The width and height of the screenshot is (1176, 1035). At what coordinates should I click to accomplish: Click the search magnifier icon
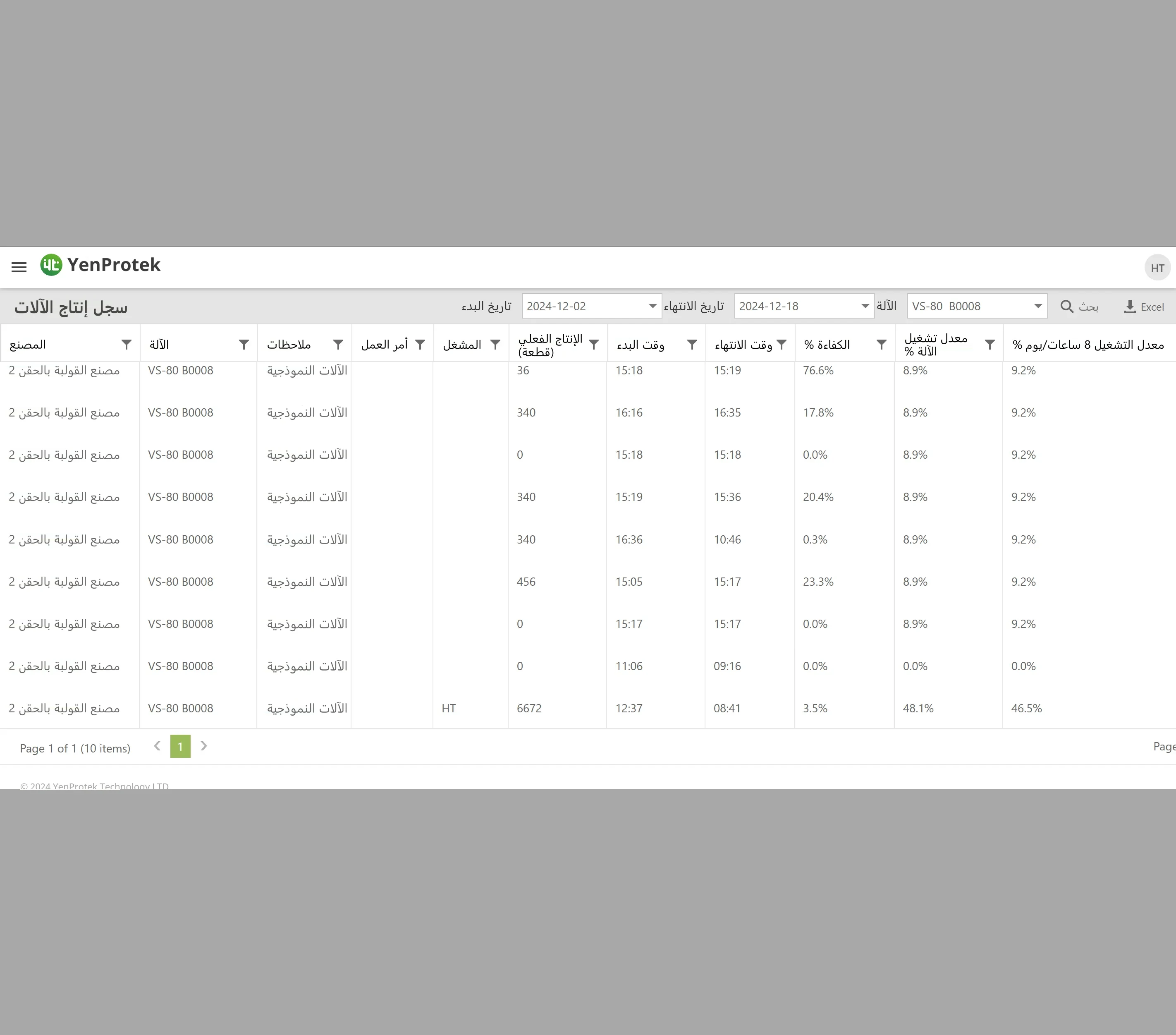(1067, 306)
